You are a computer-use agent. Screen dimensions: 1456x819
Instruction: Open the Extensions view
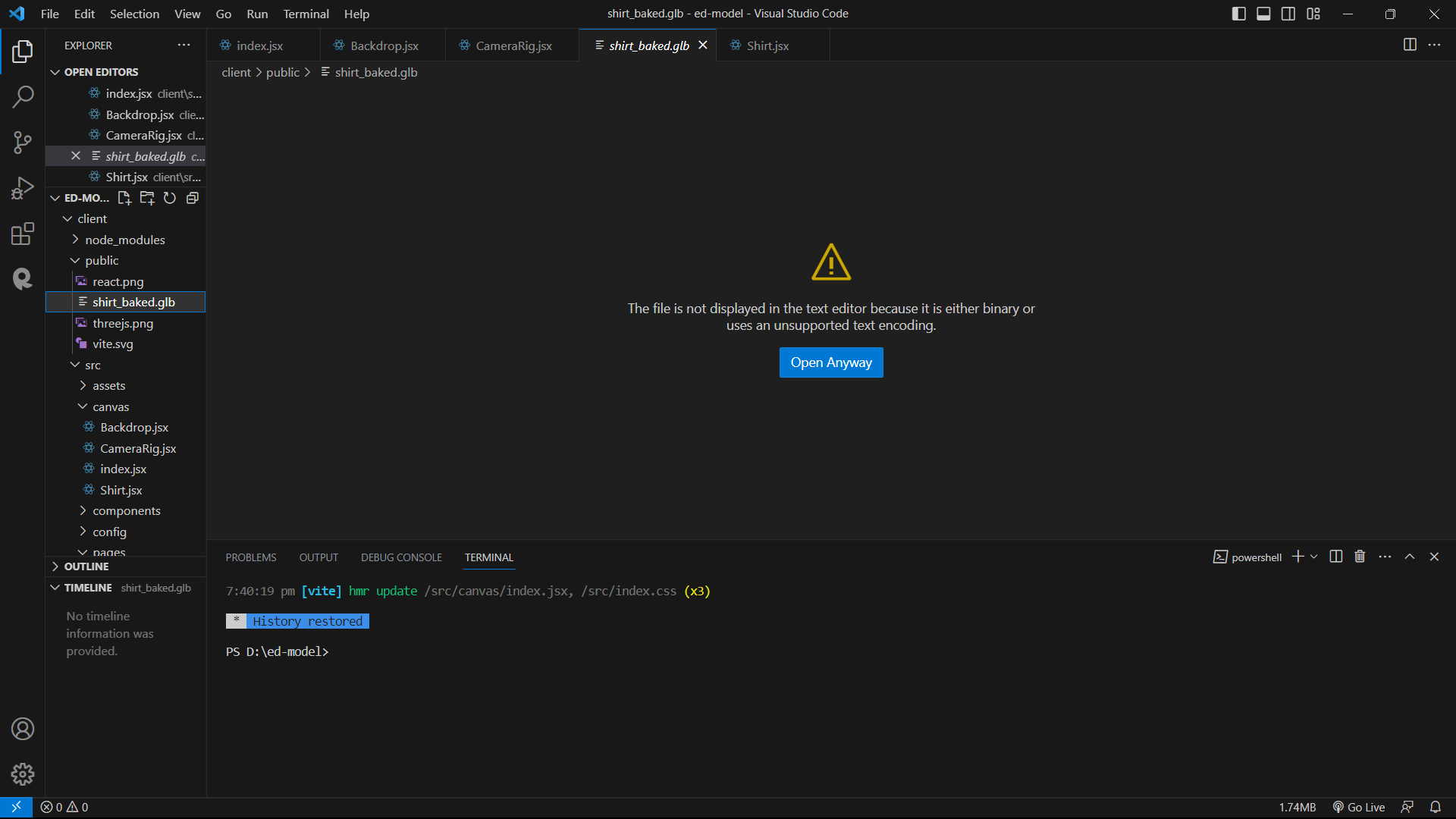23,234
